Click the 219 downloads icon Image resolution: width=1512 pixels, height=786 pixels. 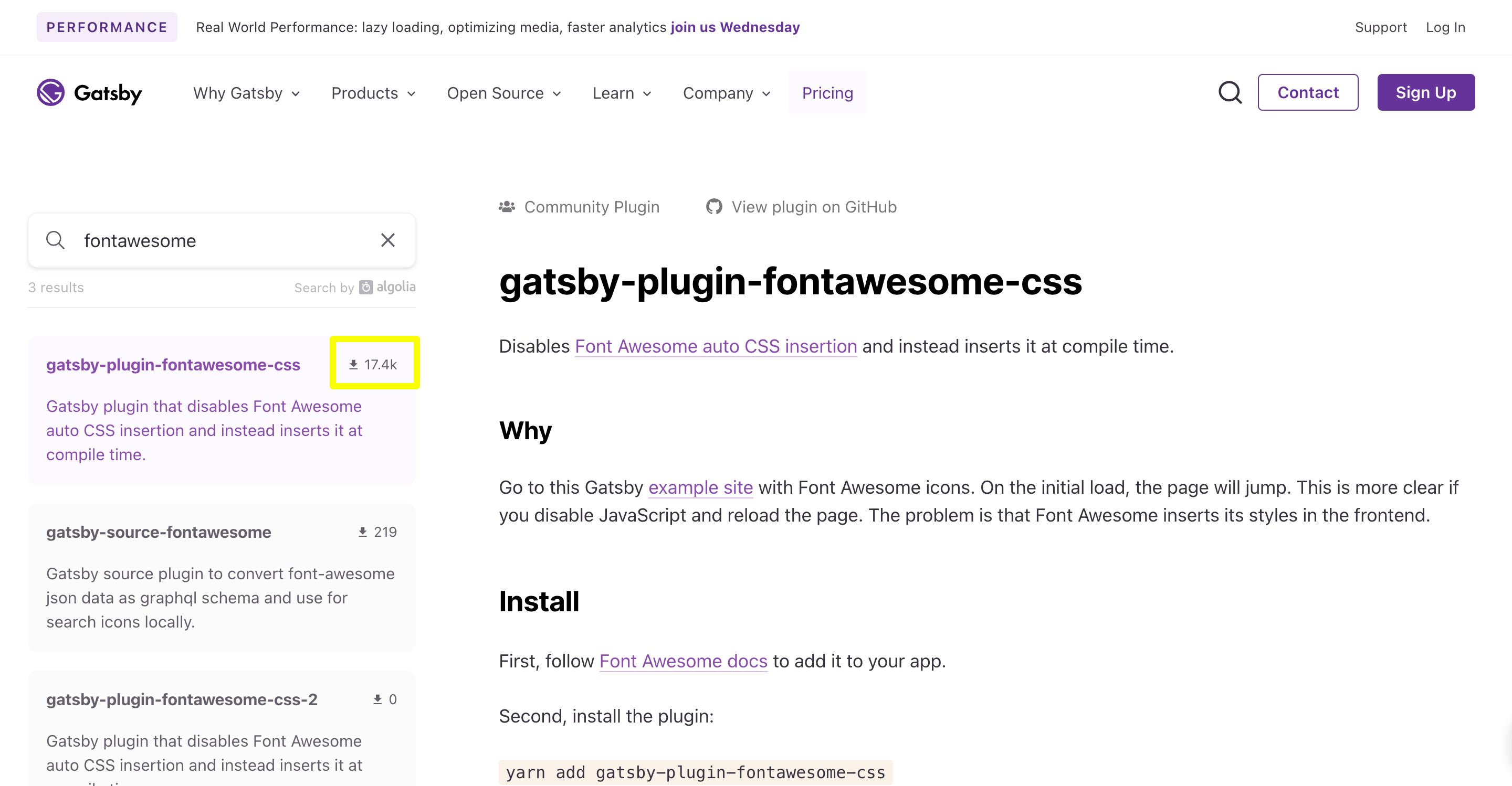(x=363, y=532)
